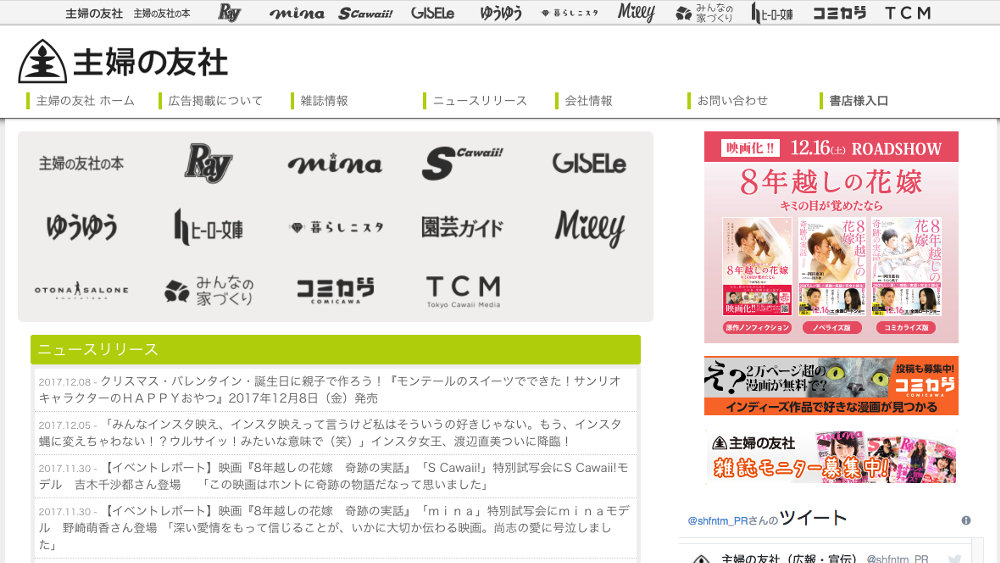The width and height of the screenshot is (1000, 563).
Task: Open mina 特別試写会 news item
Action: pos(335,528)
